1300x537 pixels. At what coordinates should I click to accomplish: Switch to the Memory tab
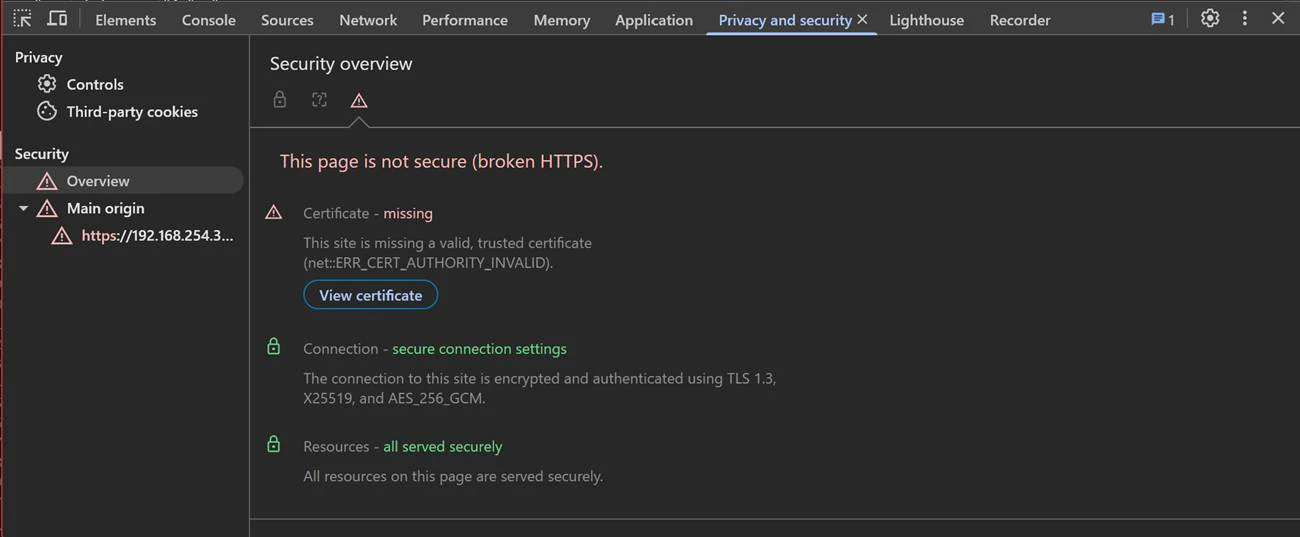(562, 20)
